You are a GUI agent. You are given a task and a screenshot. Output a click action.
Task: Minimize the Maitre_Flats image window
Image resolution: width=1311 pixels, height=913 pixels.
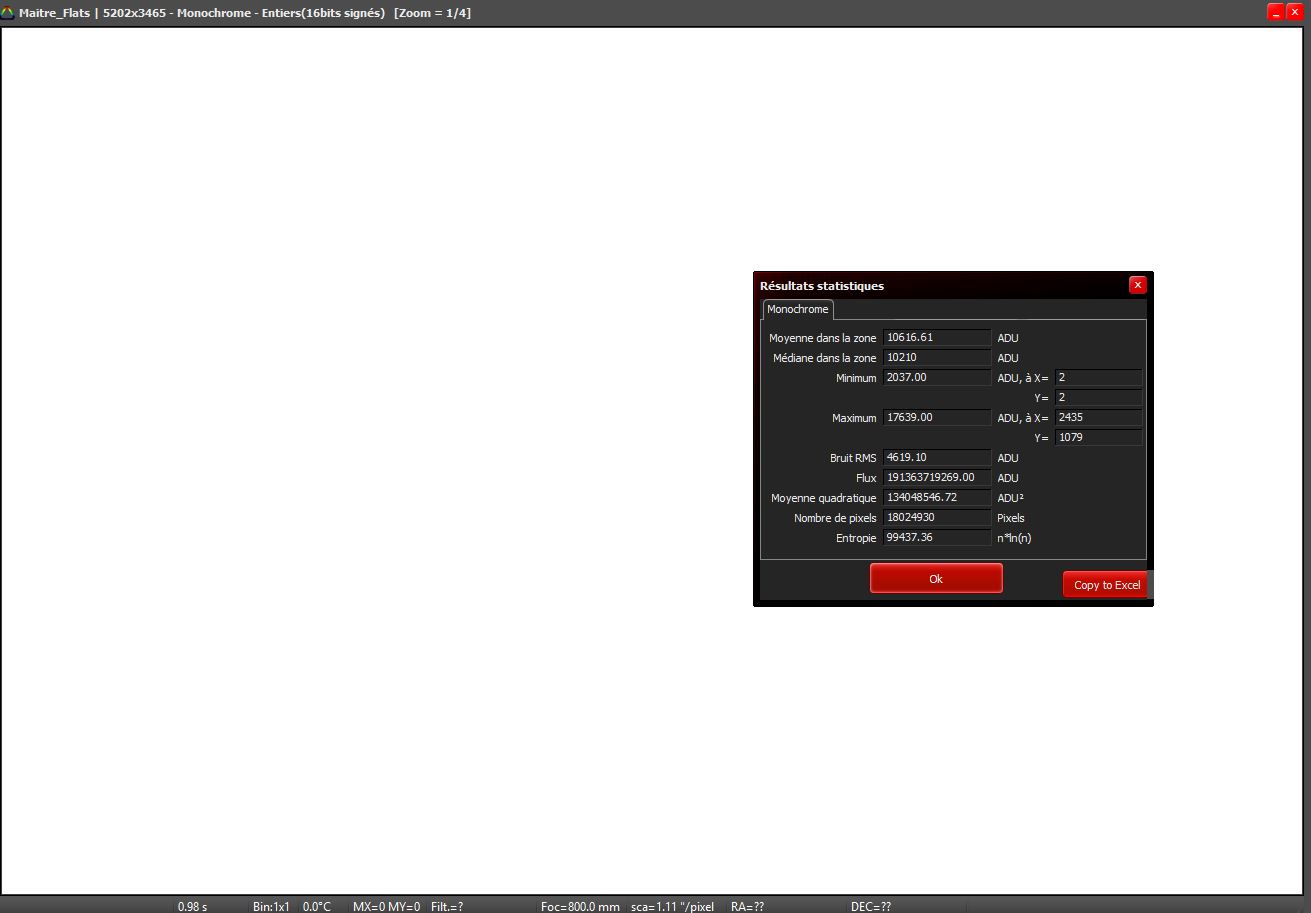click(1276, 12)
